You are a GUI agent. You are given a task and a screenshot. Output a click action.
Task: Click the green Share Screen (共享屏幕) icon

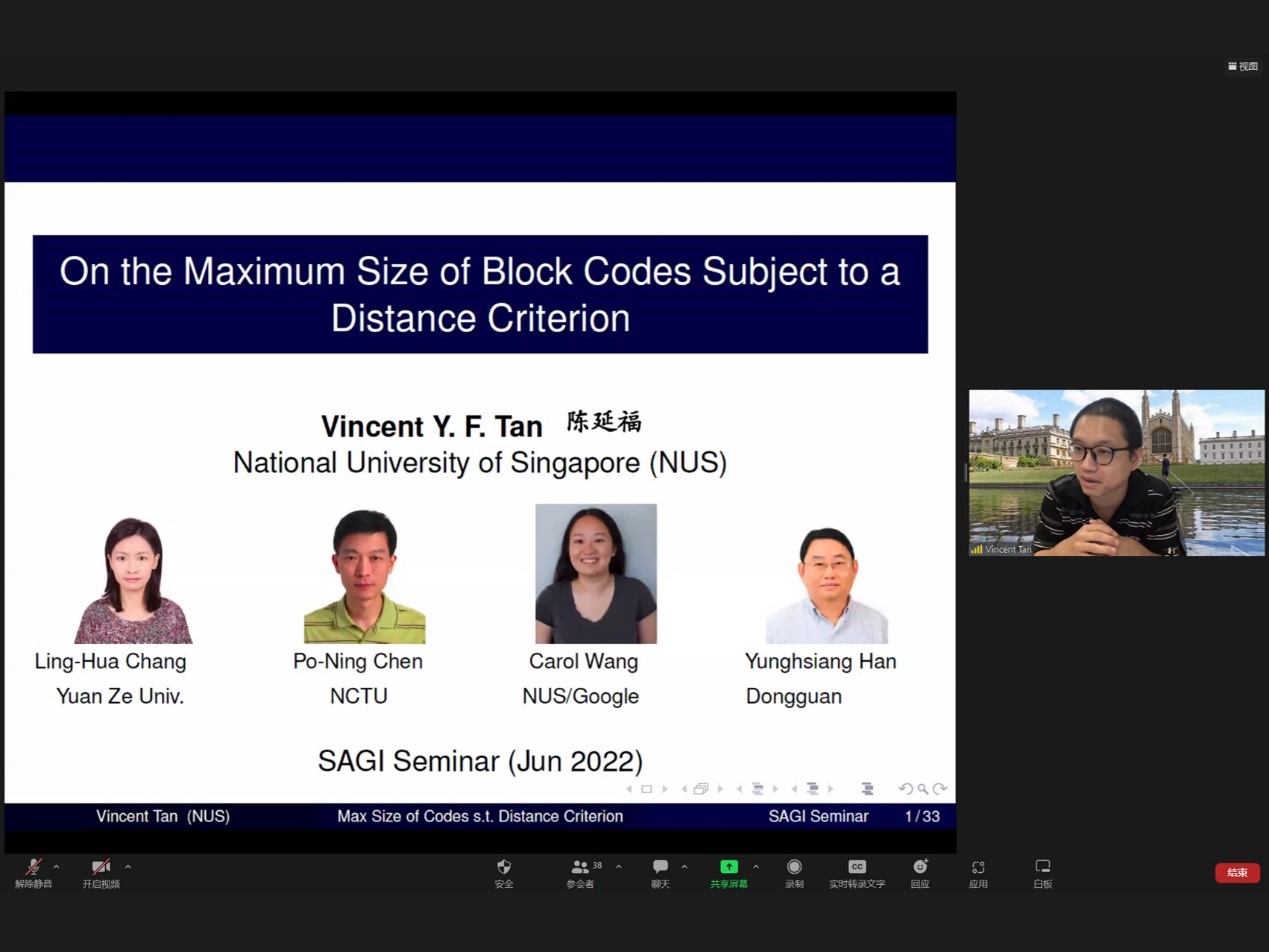[729, 867]
